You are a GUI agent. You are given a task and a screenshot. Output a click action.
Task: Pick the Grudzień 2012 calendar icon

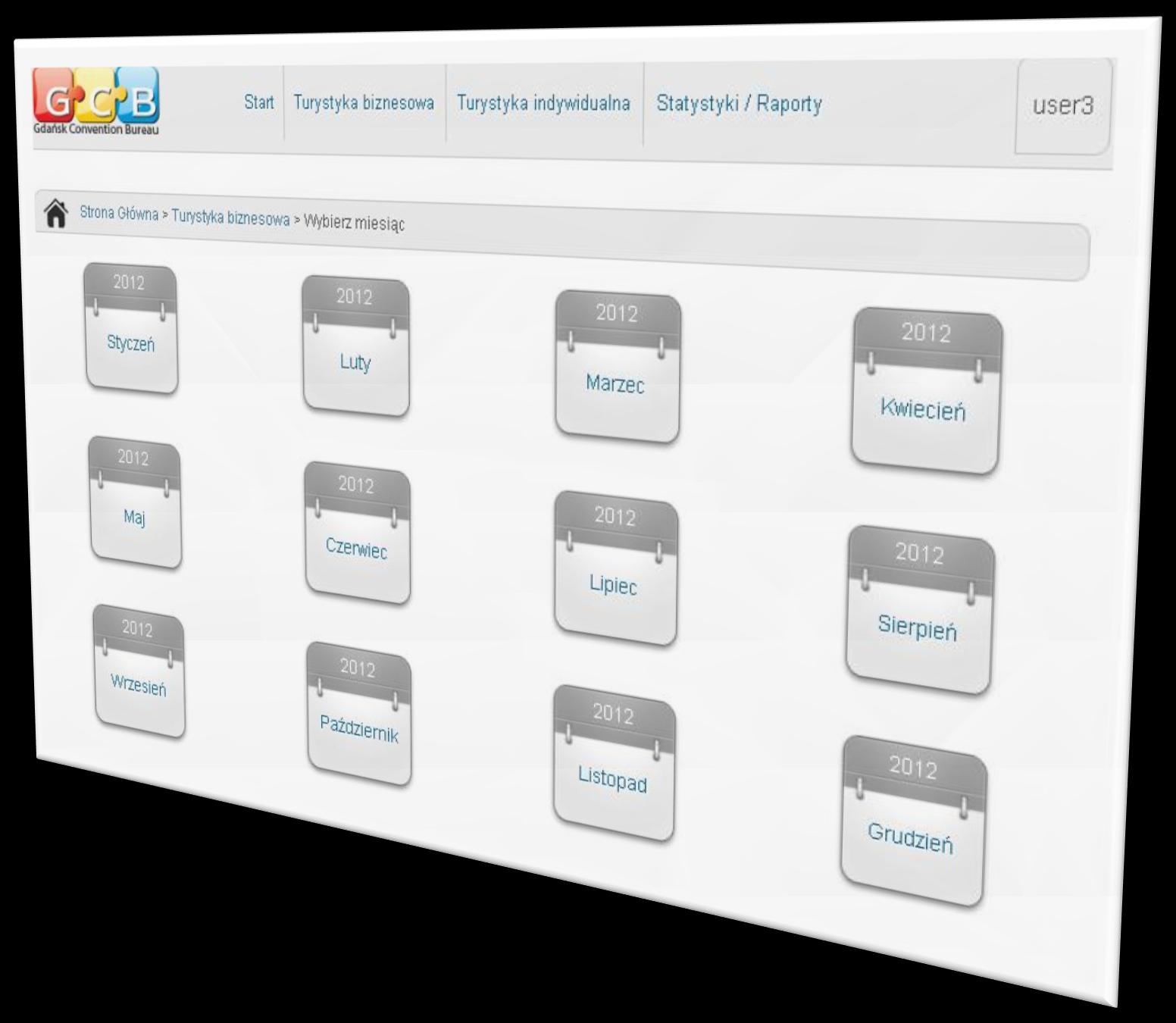pos(914,821)
